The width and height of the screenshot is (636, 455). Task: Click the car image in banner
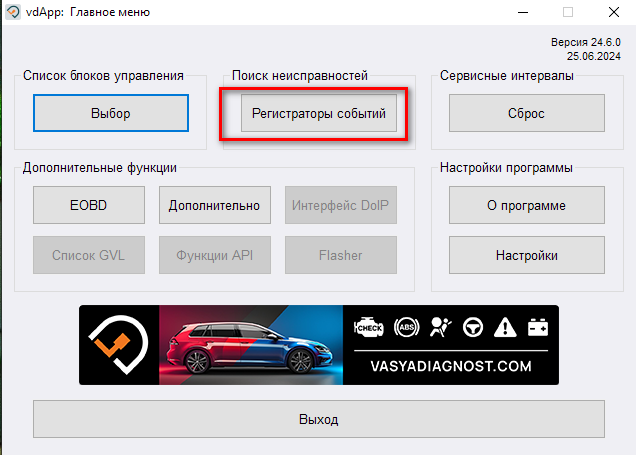click(x=251, y=345)
